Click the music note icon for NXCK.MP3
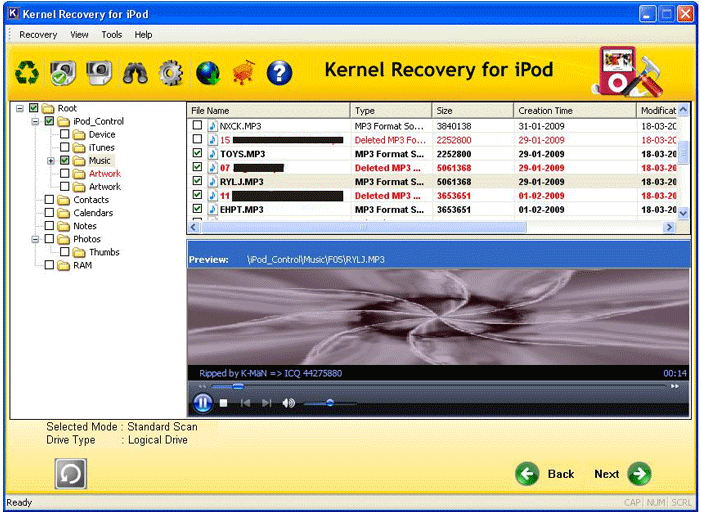 pyautogui.click(x=213, y=126)
